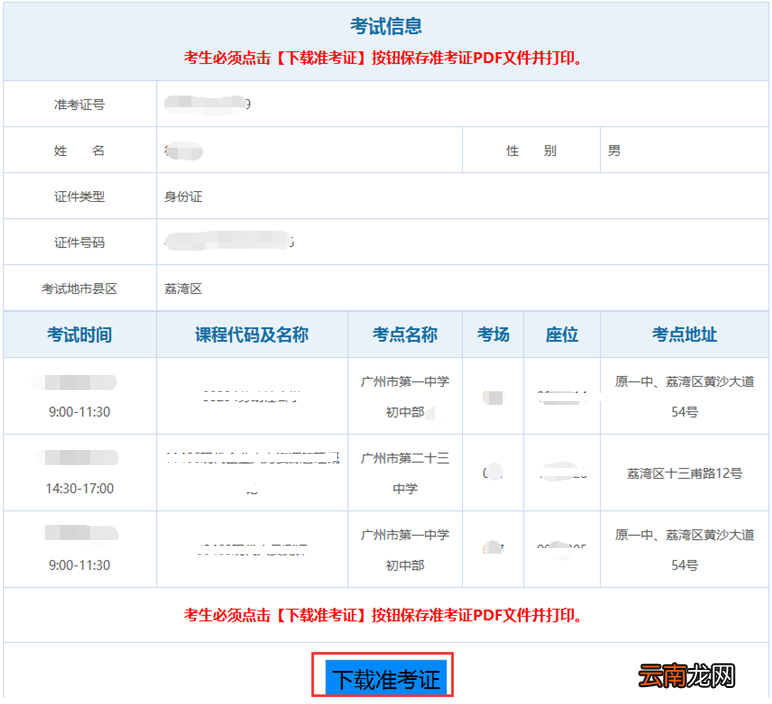Select the district value 荔湾区
The image size is (772, 704).
click(x=183, y=288)
